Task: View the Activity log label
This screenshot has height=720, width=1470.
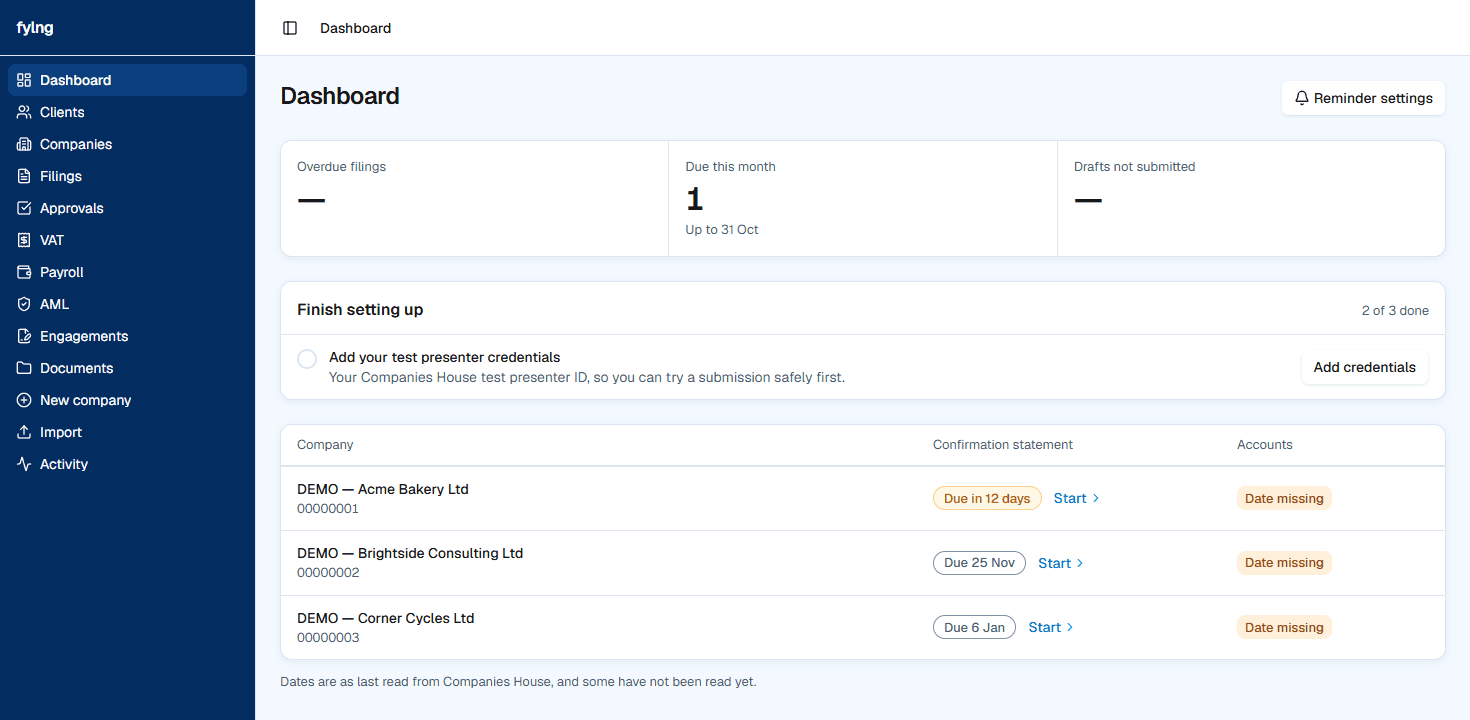Action: click(x=64, y=464)
